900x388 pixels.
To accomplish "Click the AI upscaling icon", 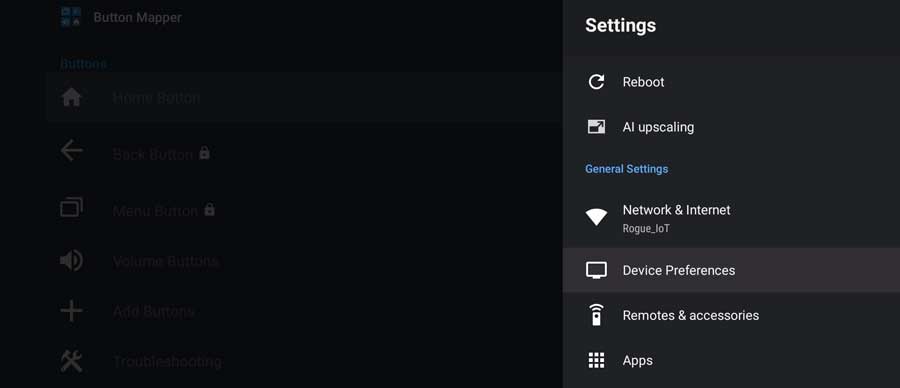I will click(x=596, y=127).
